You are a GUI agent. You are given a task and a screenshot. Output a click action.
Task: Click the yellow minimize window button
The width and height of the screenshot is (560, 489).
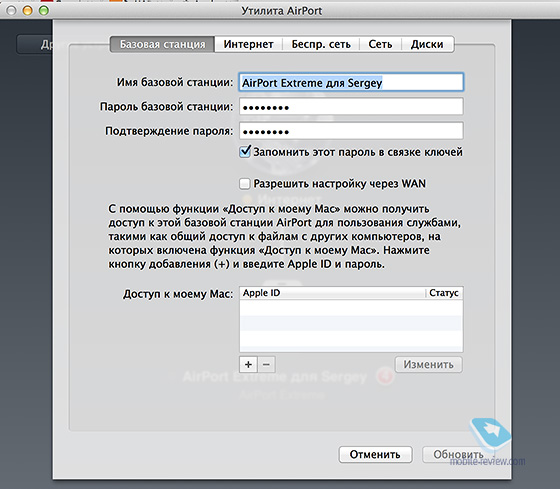[28, 11]
